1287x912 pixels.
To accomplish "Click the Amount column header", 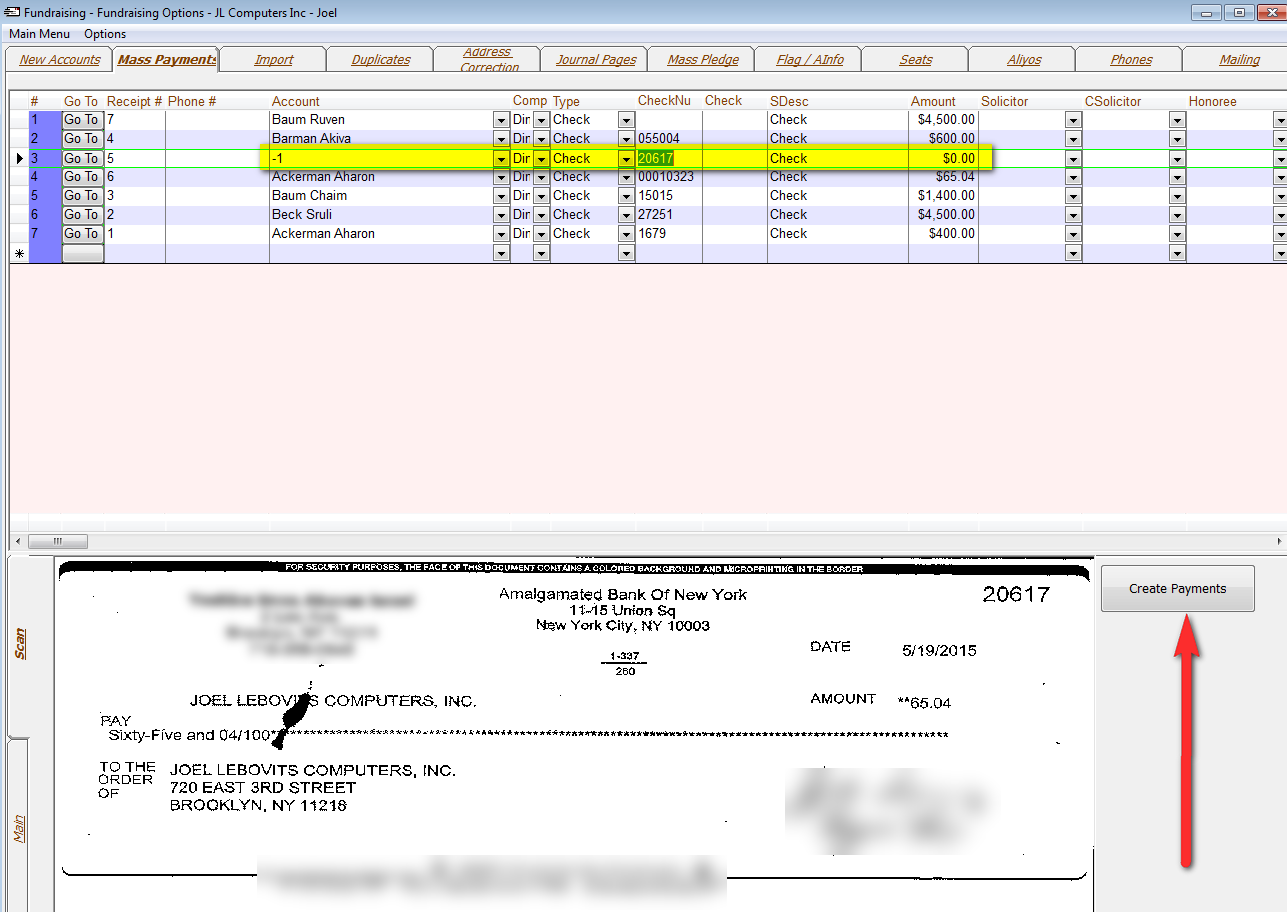I will (933, 101).
